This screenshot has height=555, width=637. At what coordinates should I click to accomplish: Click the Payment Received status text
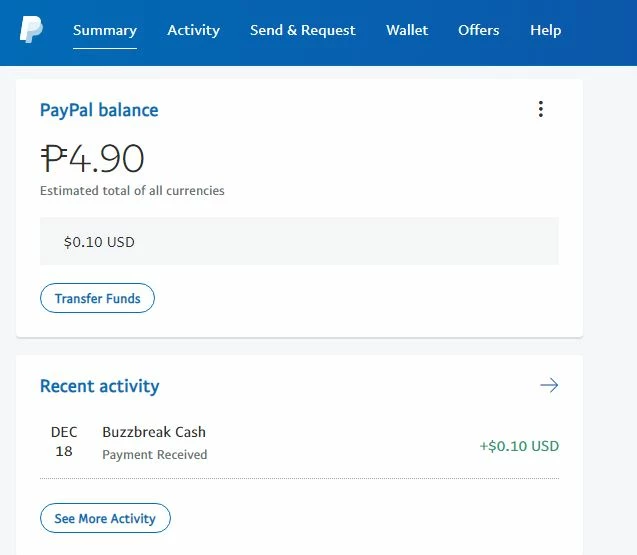[155, 454]
